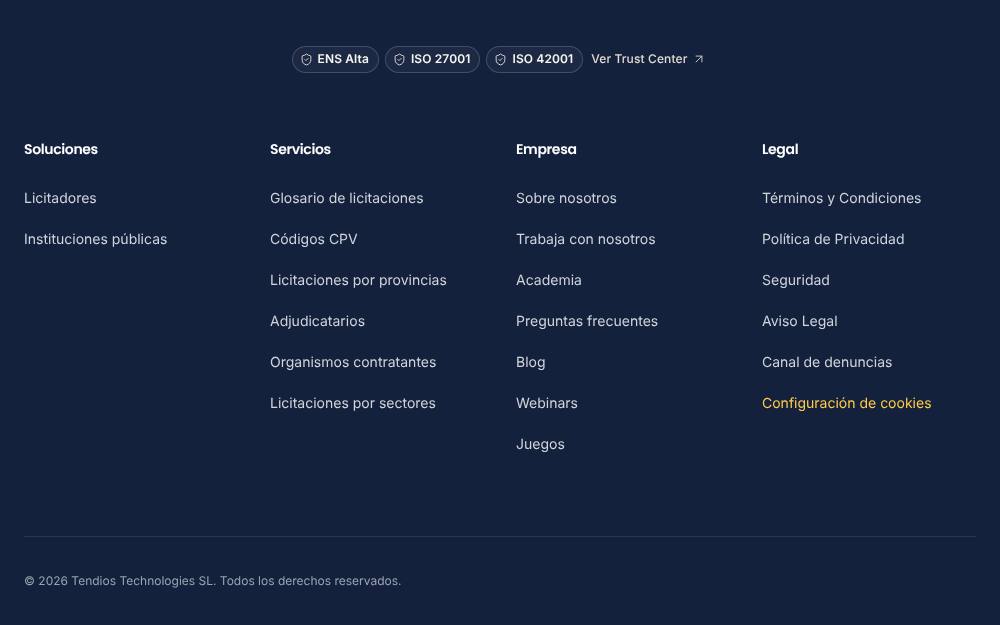Viewport: 1000px width, 625px height.
Task: Open Canal de denuncias
Action: click(x=827, y=362)
